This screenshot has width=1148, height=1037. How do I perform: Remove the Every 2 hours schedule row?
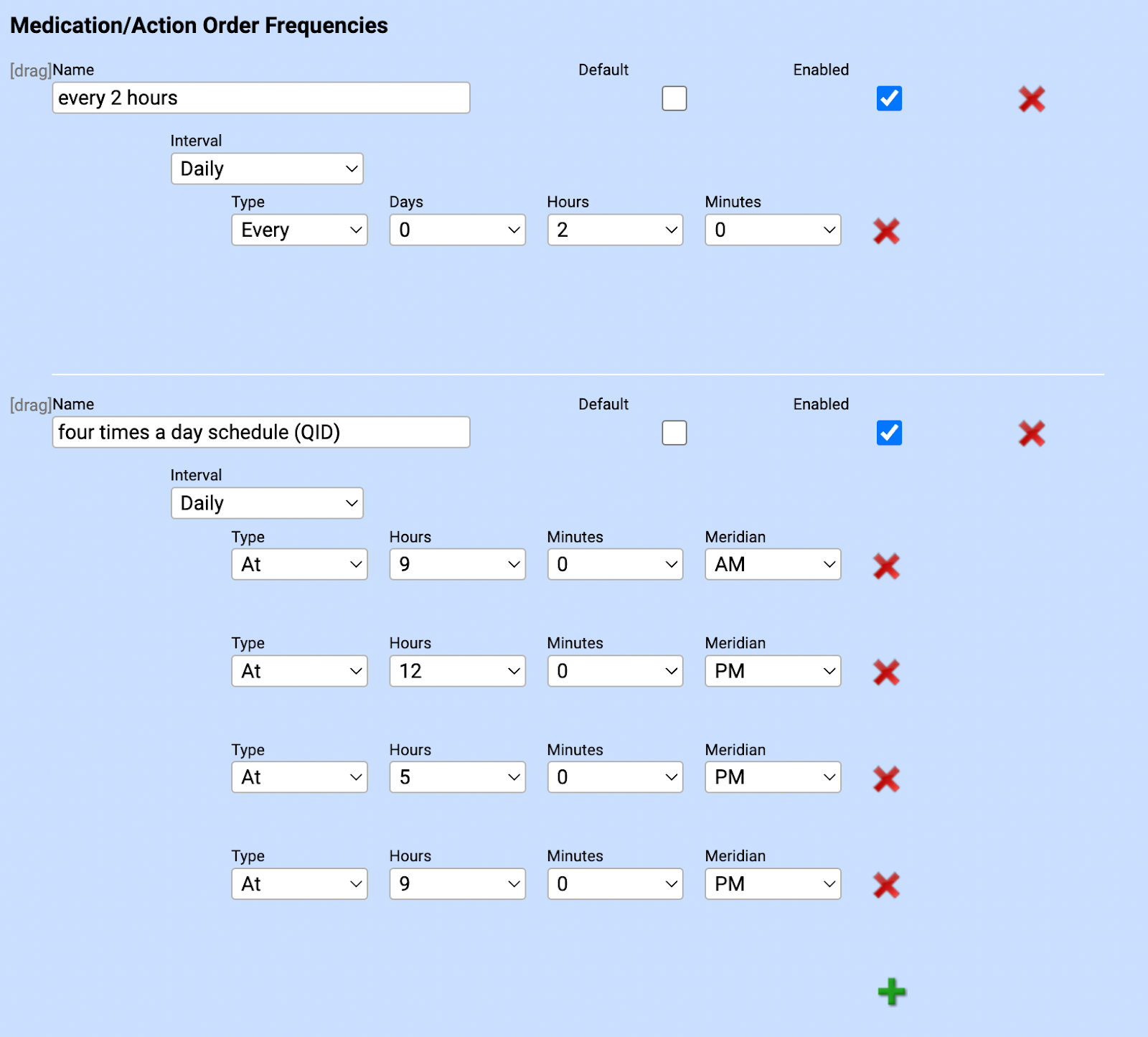887,231
